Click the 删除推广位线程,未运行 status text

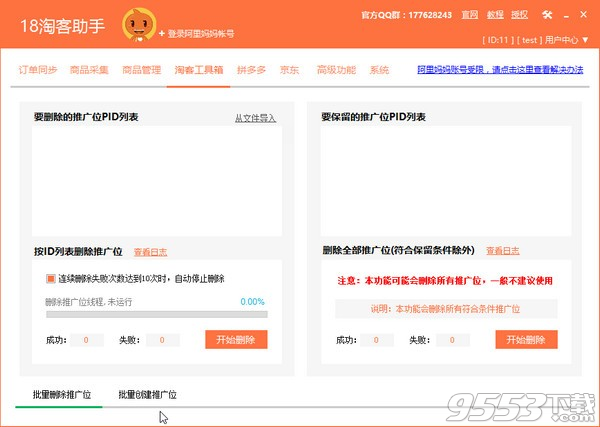click(x=89, y=302)
